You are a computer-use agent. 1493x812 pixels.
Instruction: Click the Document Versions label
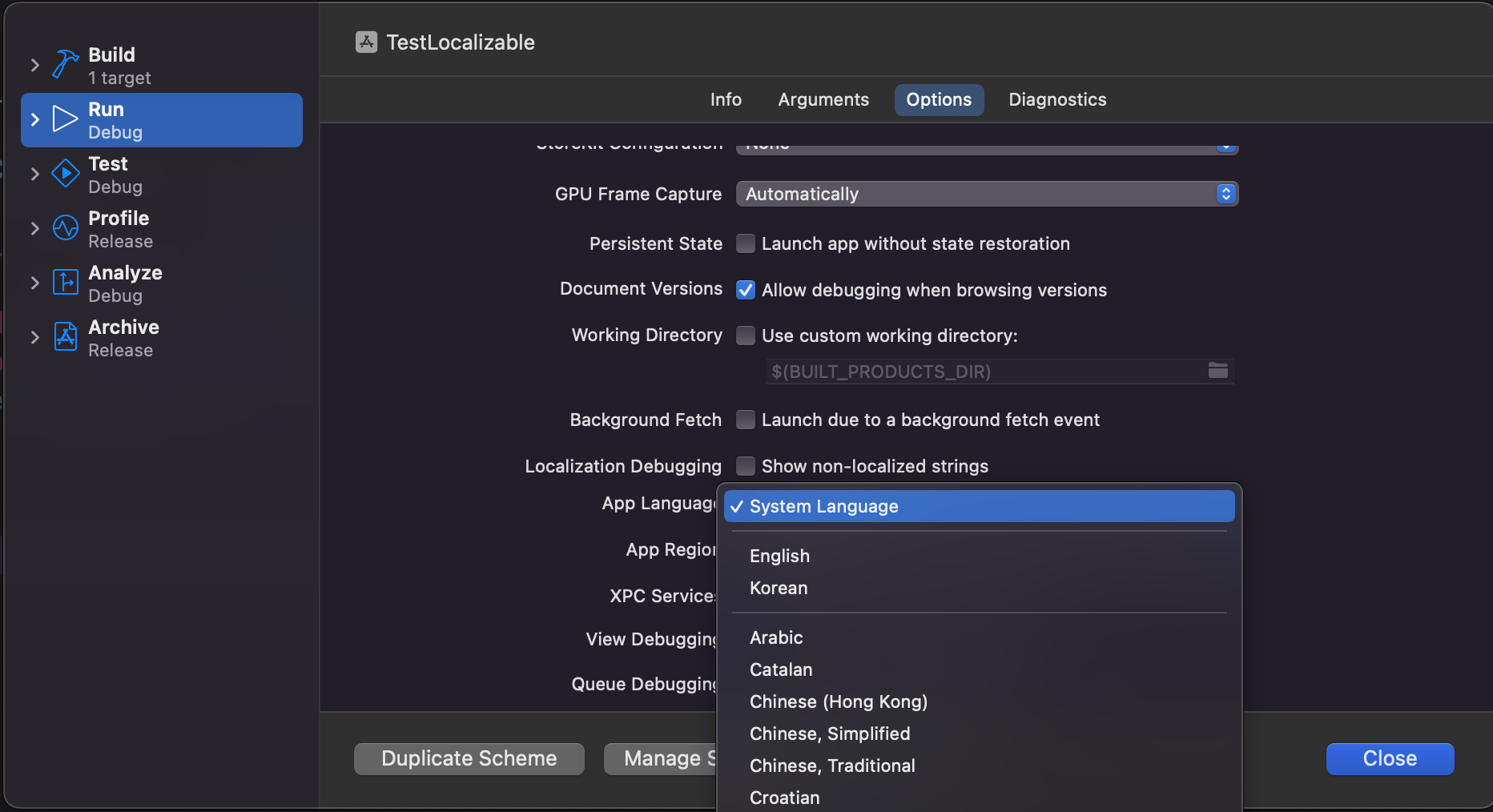(641, 288)
